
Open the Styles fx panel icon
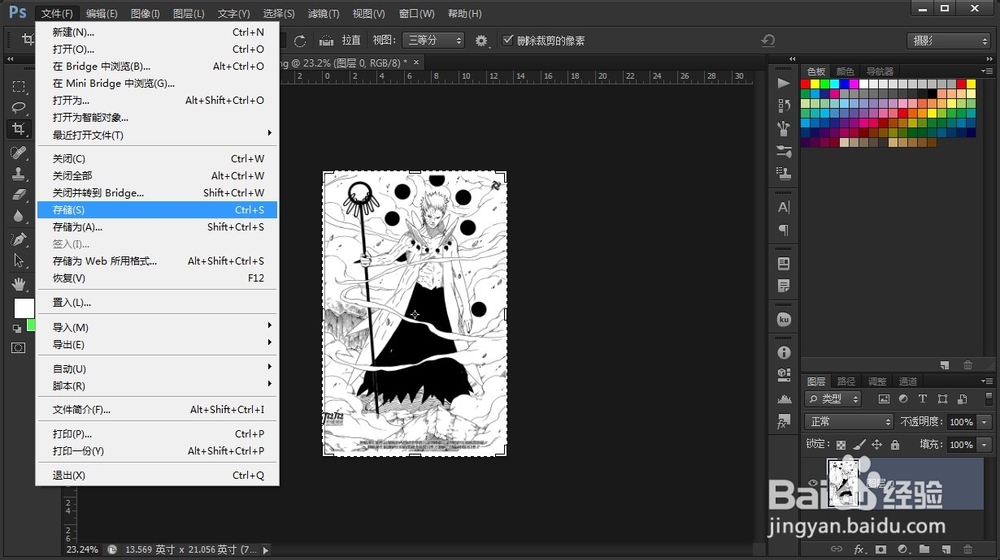[784, 421]
